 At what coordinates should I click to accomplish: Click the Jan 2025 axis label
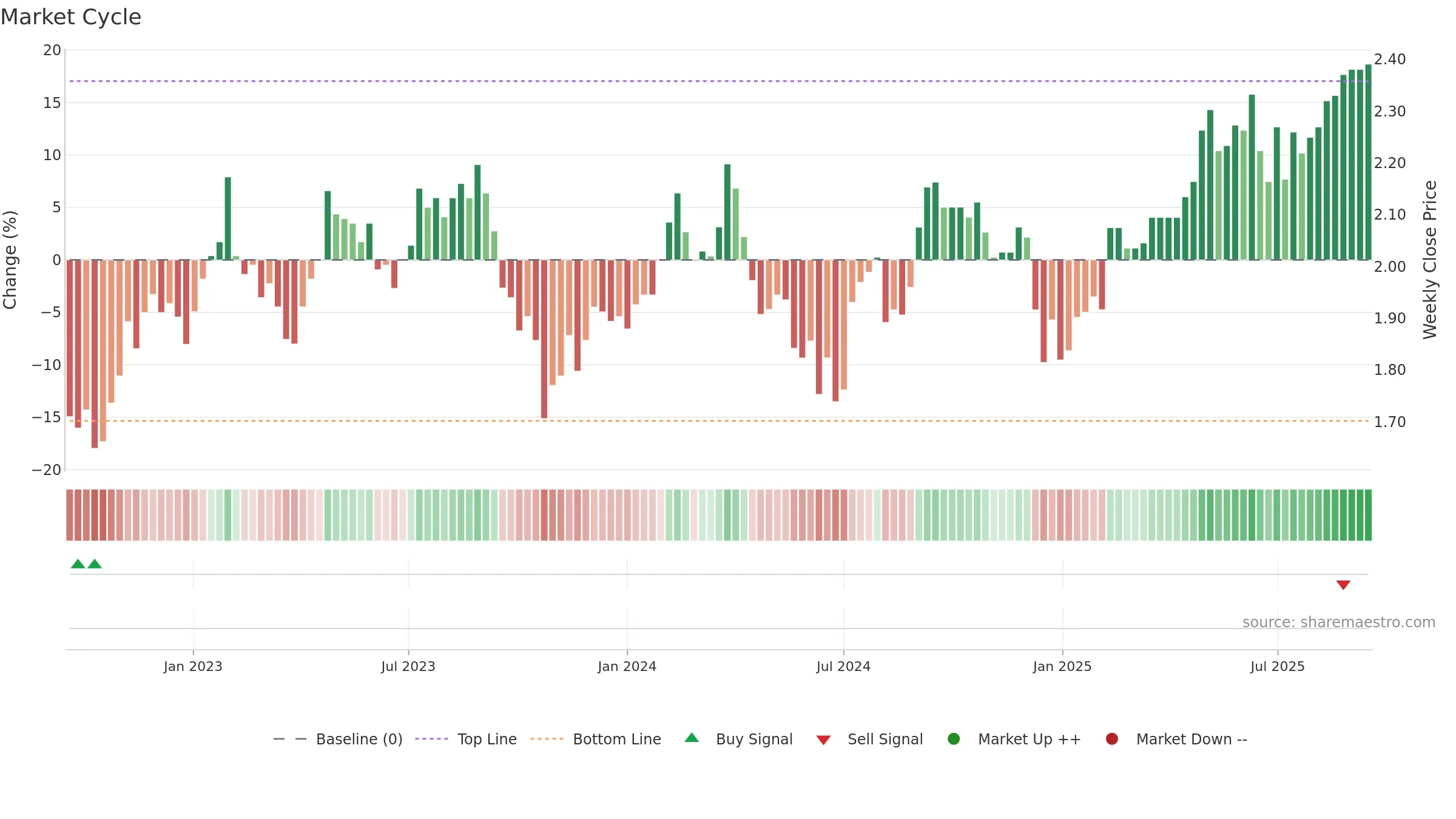1062,666
